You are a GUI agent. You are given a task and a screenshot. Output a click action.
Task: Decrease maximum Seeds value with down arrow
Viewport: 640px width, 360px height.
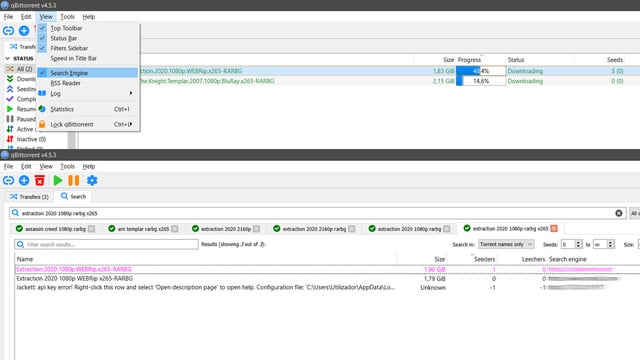point(610,246)
